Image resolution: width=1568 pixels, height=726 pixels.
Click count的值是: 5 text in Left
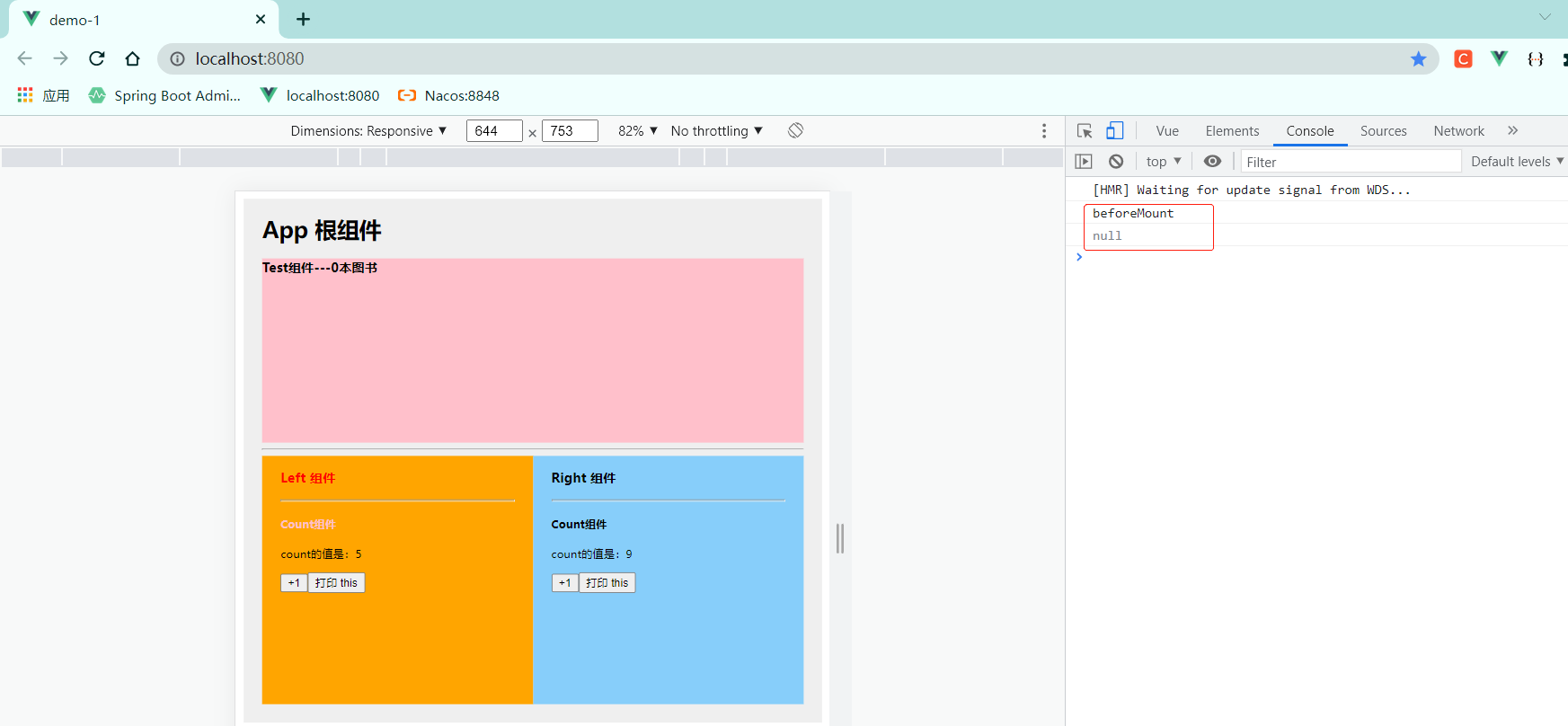coord(321,554)
